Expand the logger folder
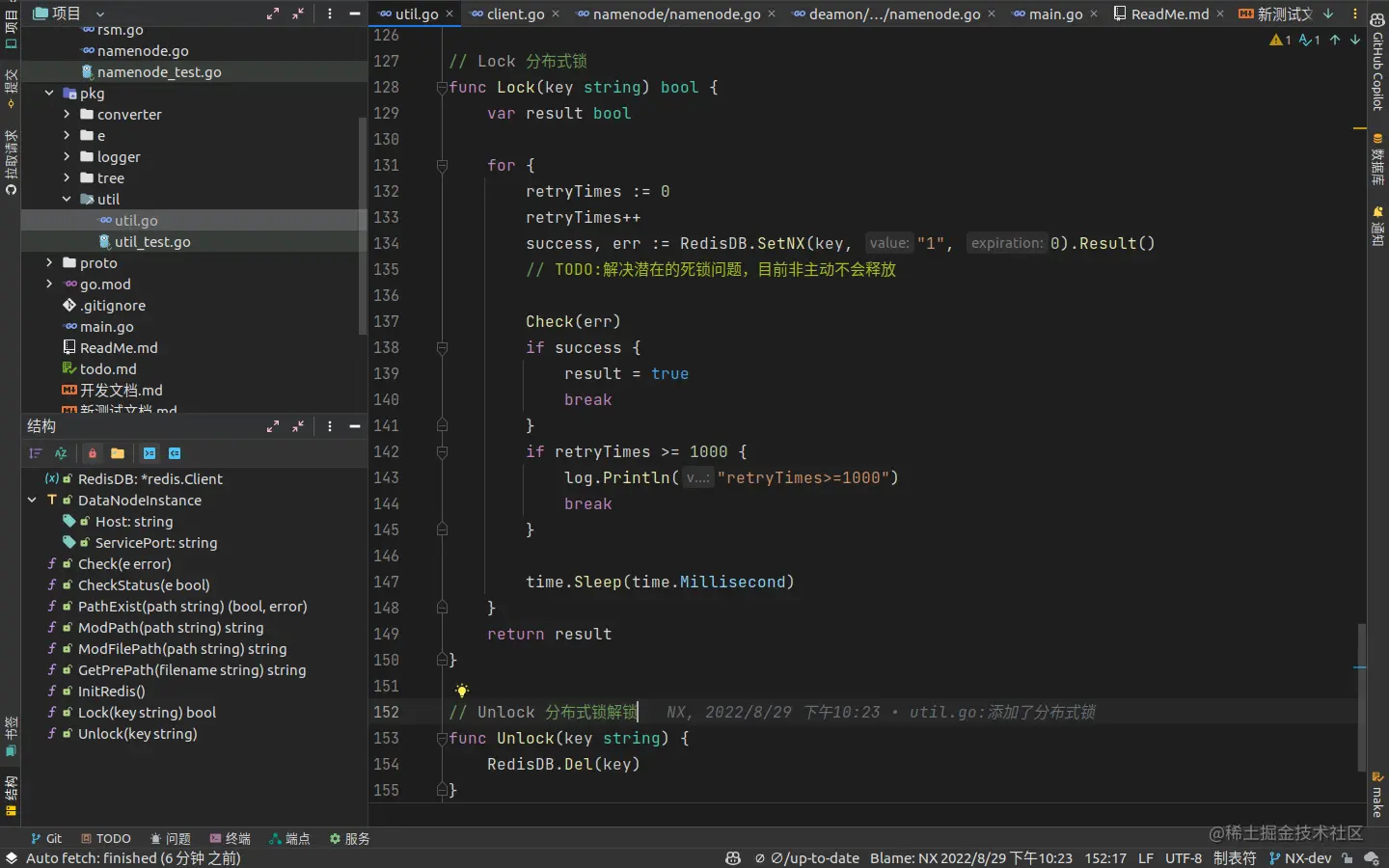 pos(67,157)
